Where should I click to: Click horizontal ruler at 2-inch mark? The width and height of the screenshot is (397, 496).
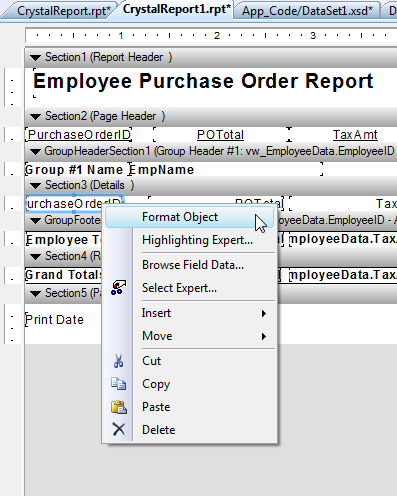(217, 35)
